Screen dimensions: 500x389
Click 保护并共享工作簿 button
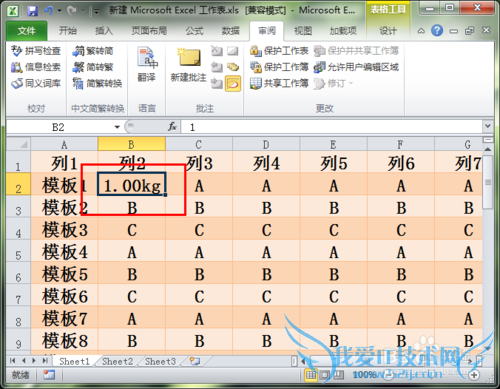pos(356,51)
